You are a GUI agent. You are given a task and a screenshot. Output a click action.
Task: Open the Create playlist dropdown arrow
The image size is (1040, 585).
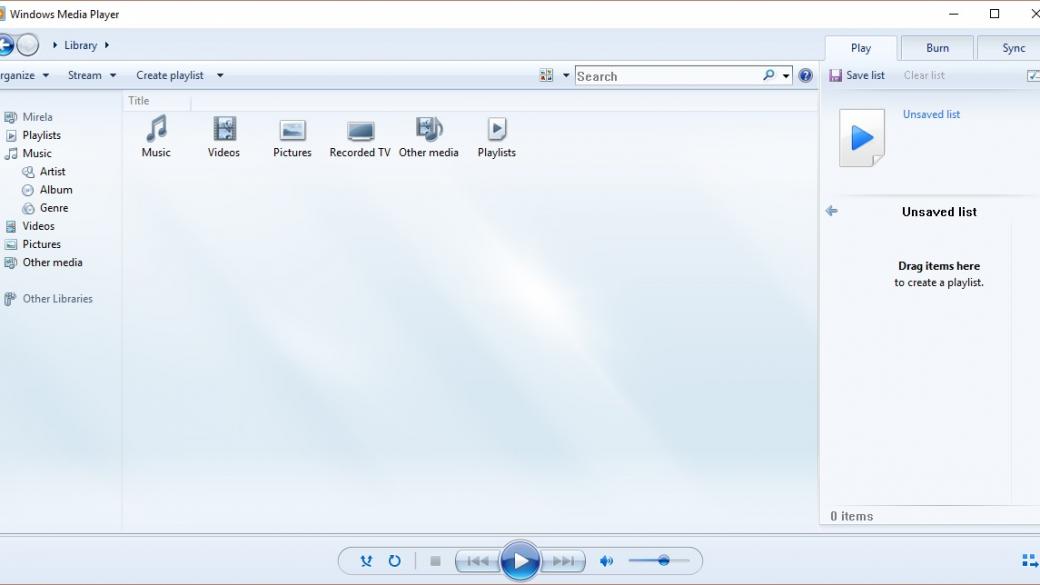click(220, 76)
